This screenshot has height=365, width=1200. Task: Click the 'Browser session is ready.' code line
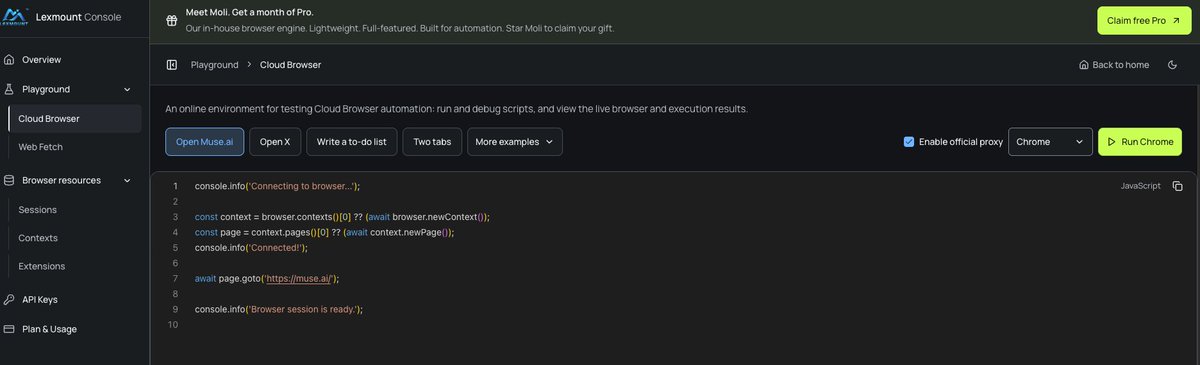[x=279, y=309]
